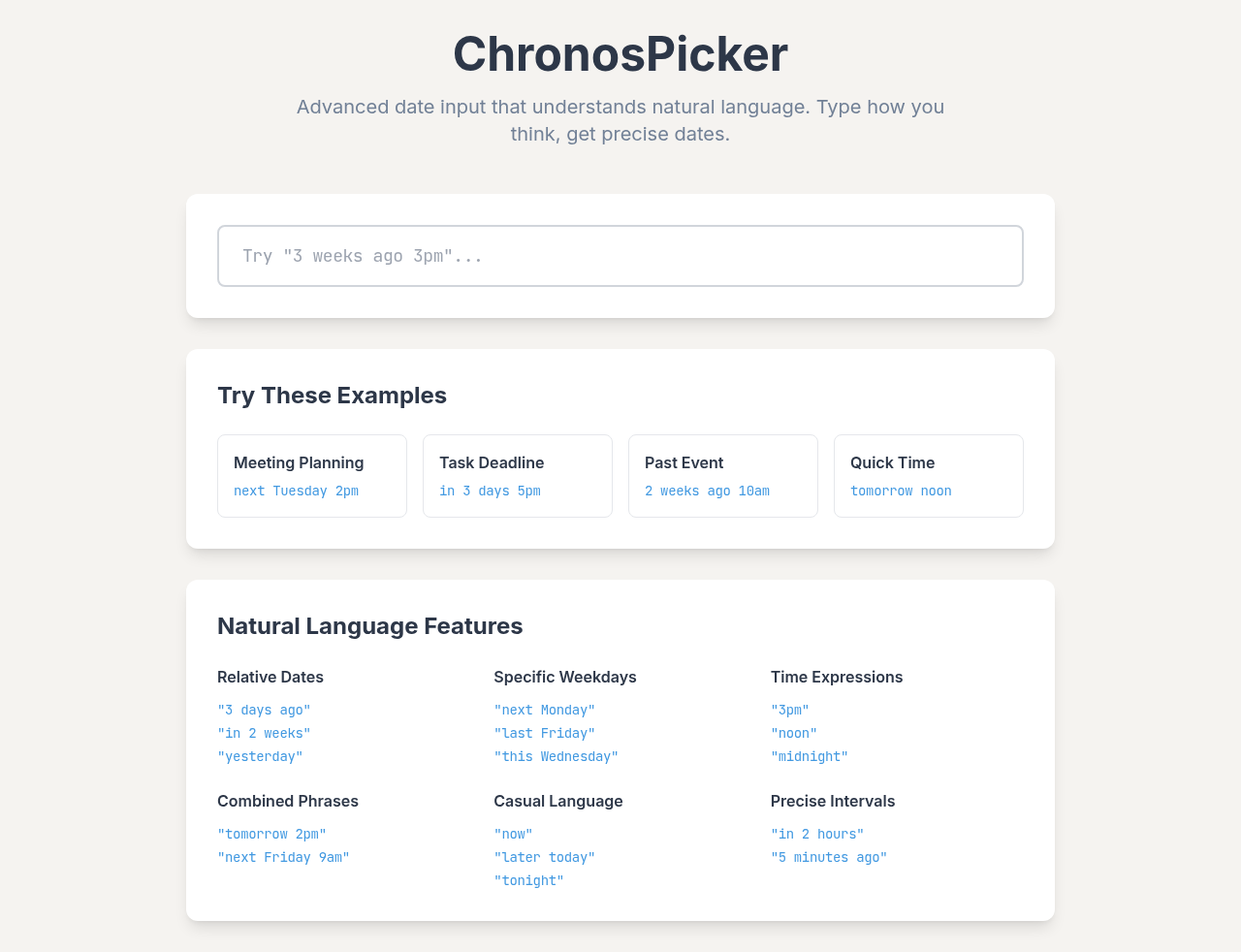Select the Meeting Planning example card
1241x952 pixels.
coord(311,475)
